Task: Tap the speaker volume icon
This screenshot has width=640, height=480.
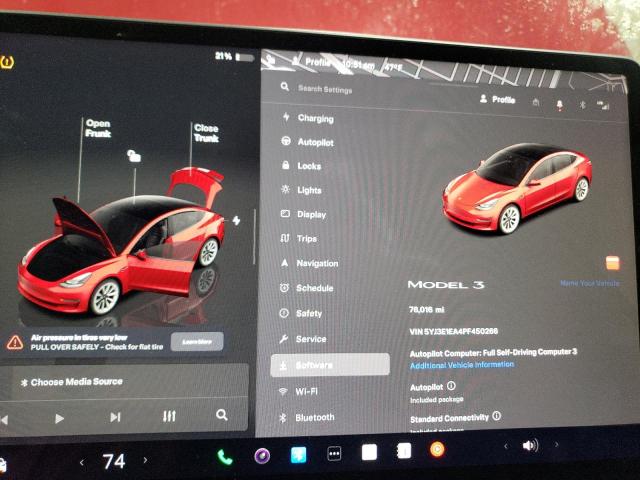Action: pos(531,445)
